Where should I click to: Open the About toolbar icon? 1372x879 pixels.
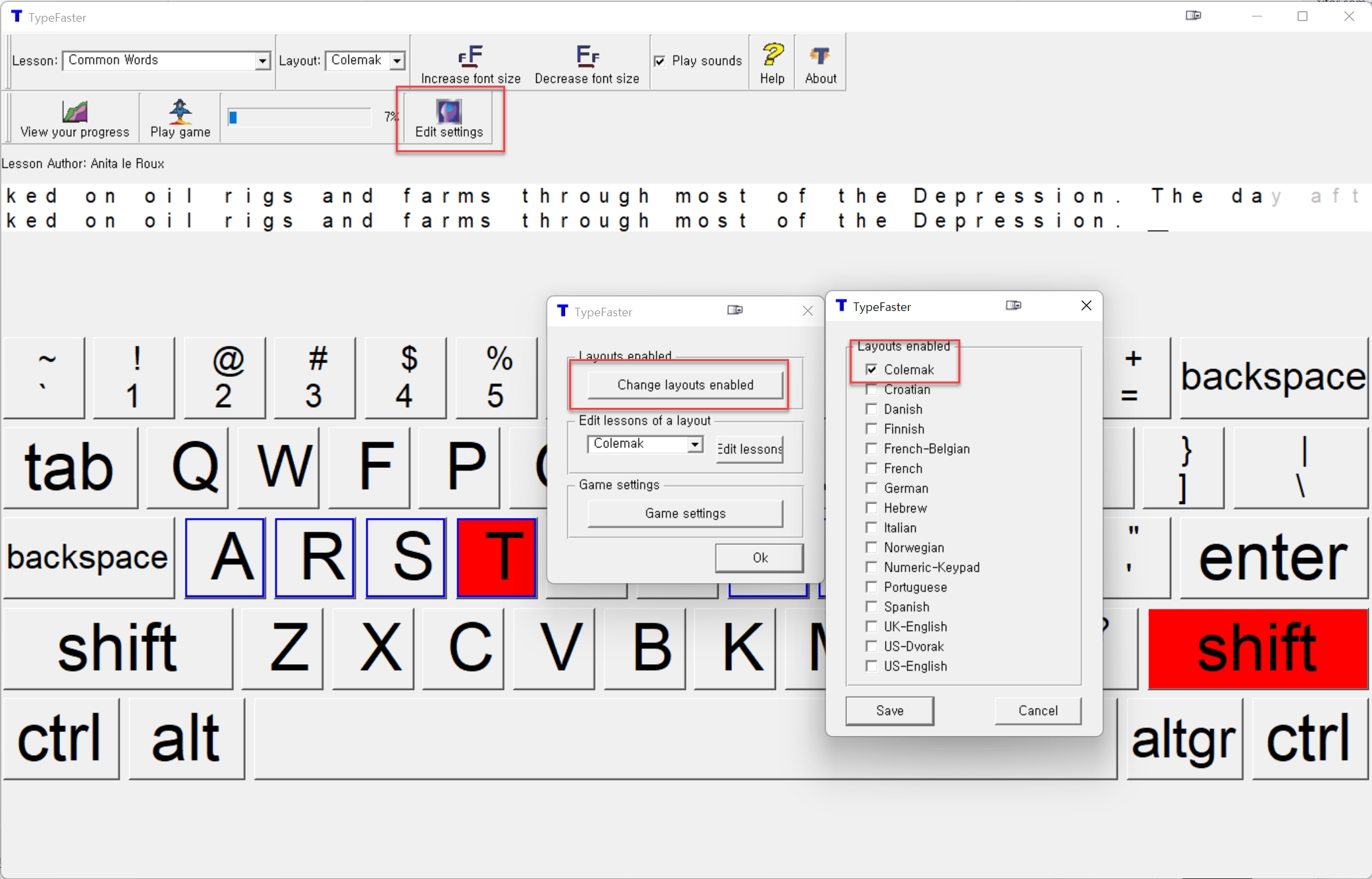[x=820, y=55]
